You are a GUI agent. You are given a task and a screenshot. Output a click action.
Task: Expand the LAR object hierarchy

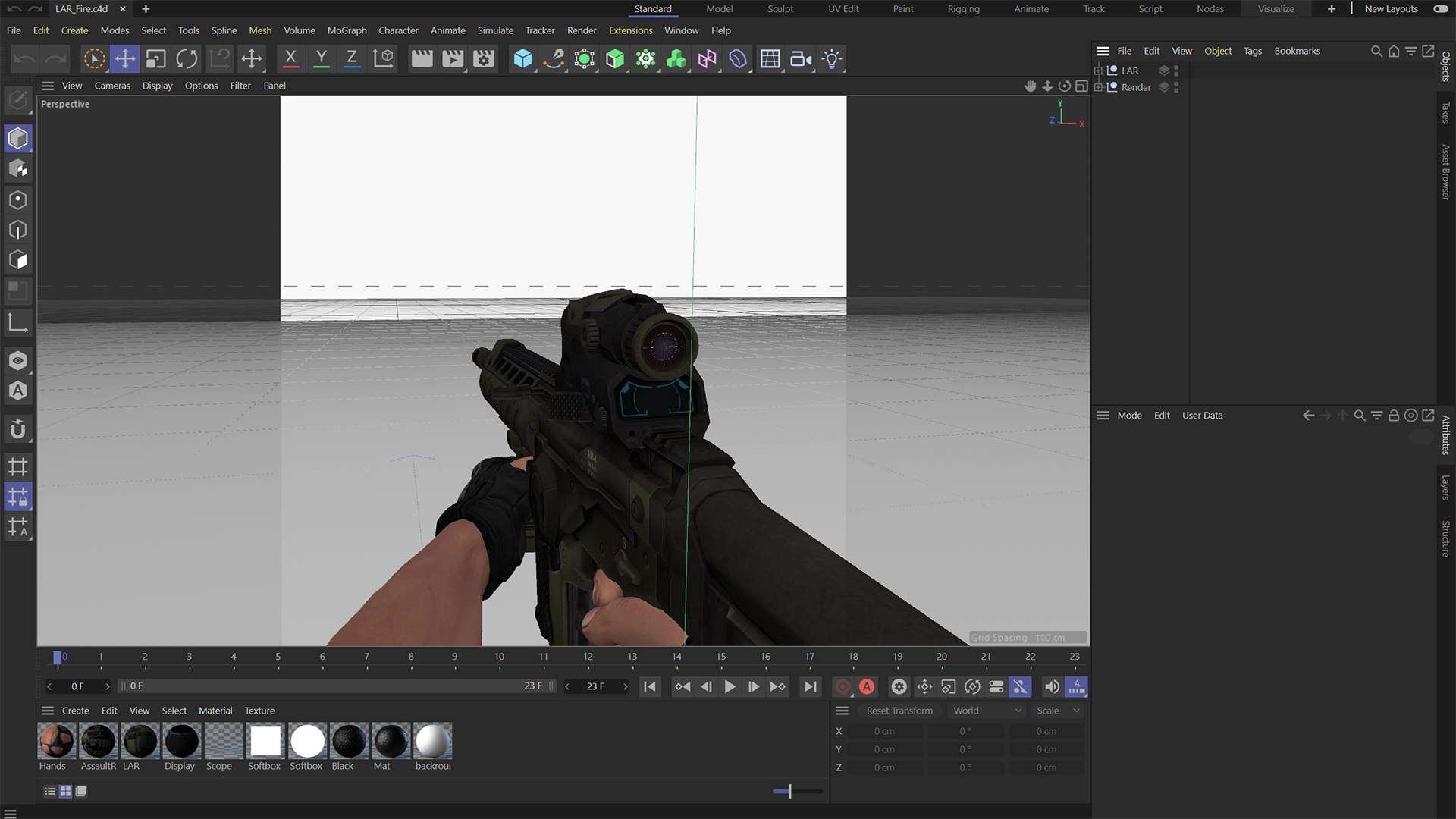tap(1098, 71)
